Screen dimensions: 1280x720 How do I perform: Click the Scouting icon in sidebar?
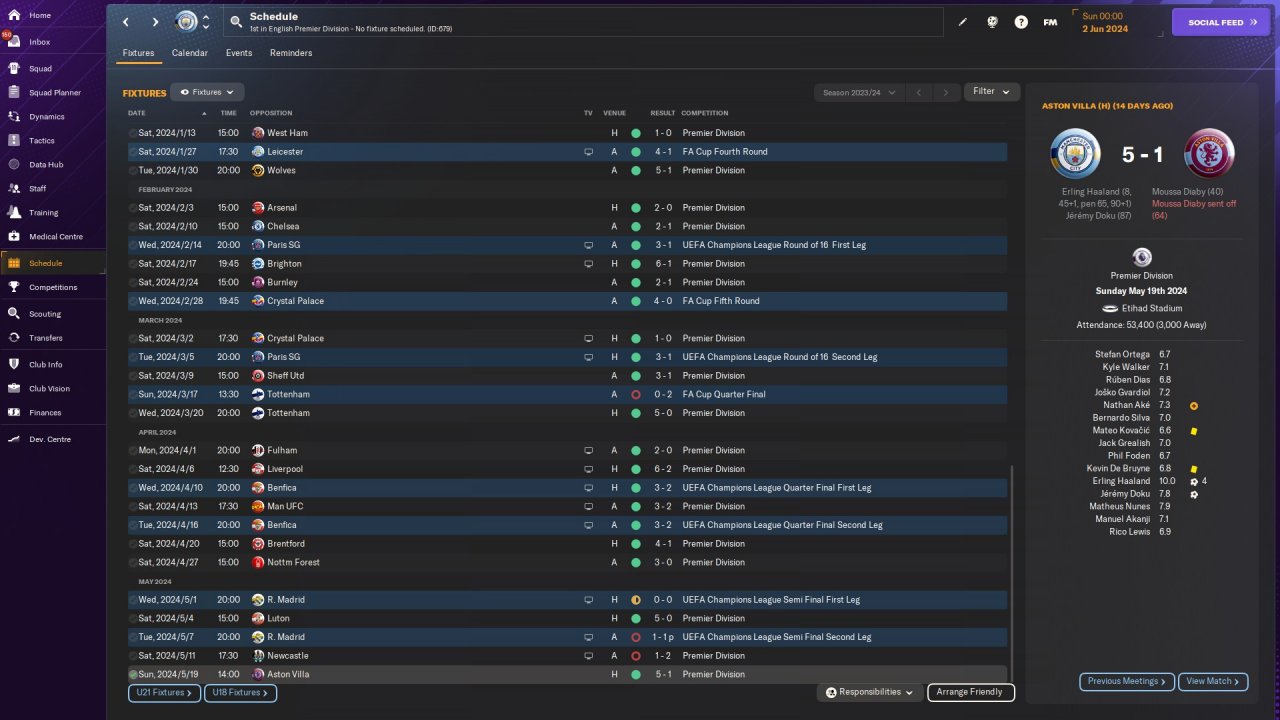click(14, 313)
